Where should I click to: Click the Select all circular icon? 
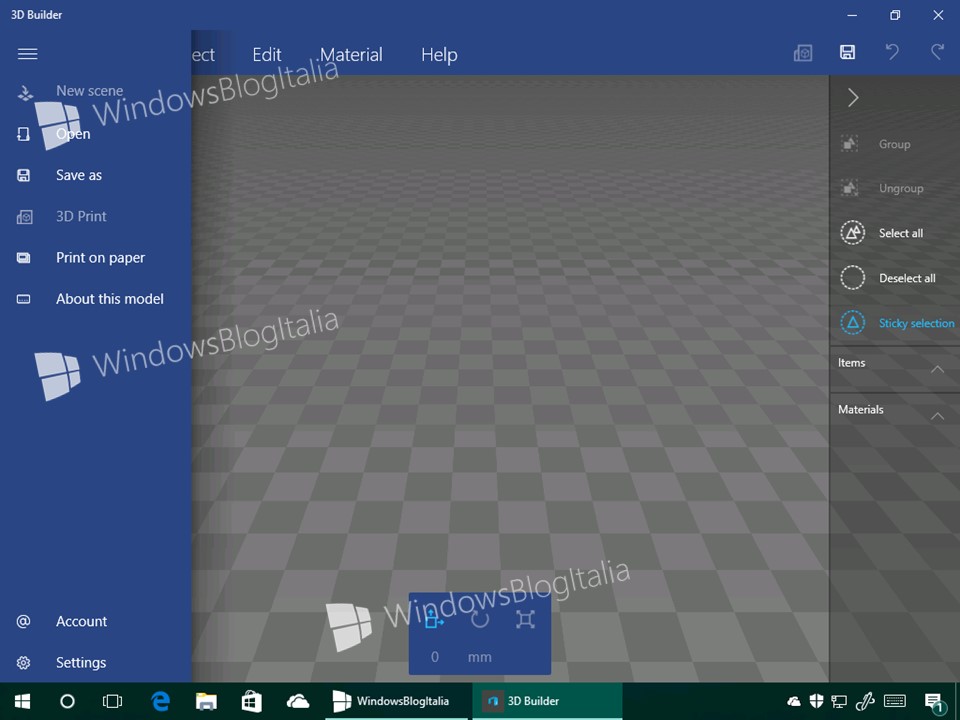click(852, 233)
